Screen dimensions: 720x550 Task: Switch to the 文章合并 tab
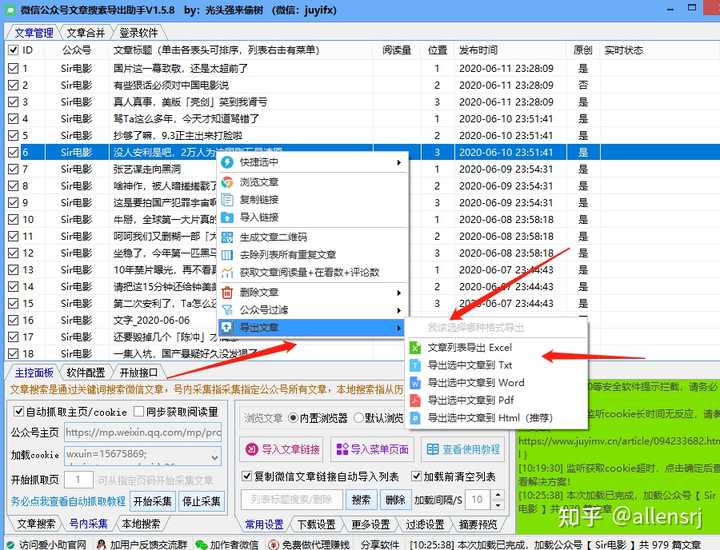[x=86, y=33]
